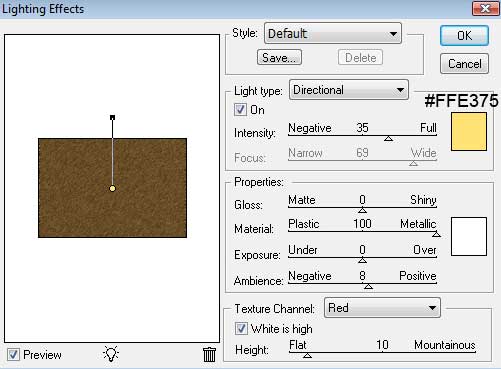The image size is (501, 369).
Task: Open the Style dropdown showing Default
Action: pos(333,33)
